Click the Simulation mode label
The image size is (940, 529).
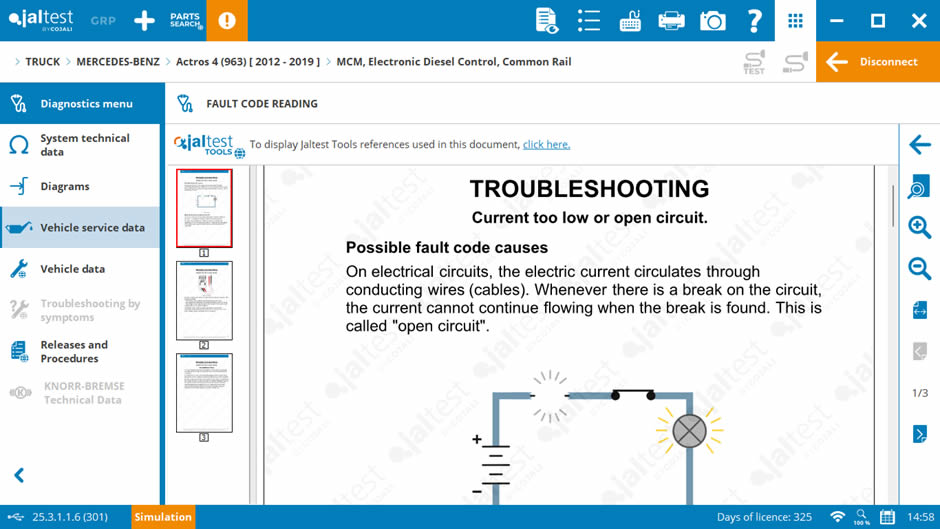[162, 517]
